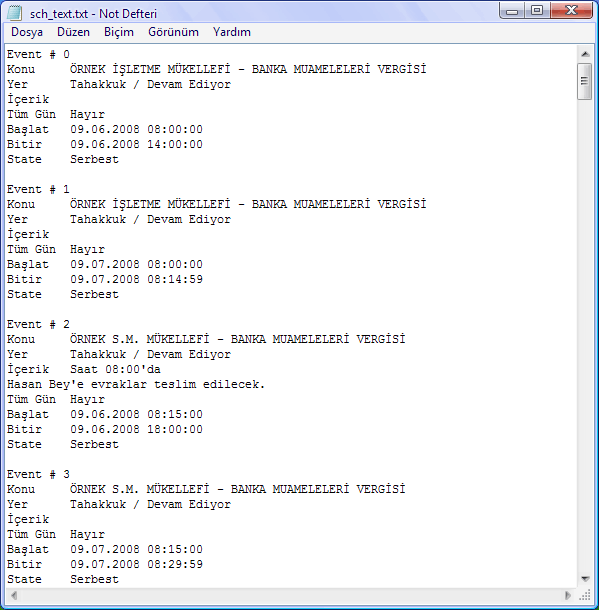The height and width of the screenshot is (610, 599).
Task: Minimize the Not Defteri window
Action: (512, 10)
